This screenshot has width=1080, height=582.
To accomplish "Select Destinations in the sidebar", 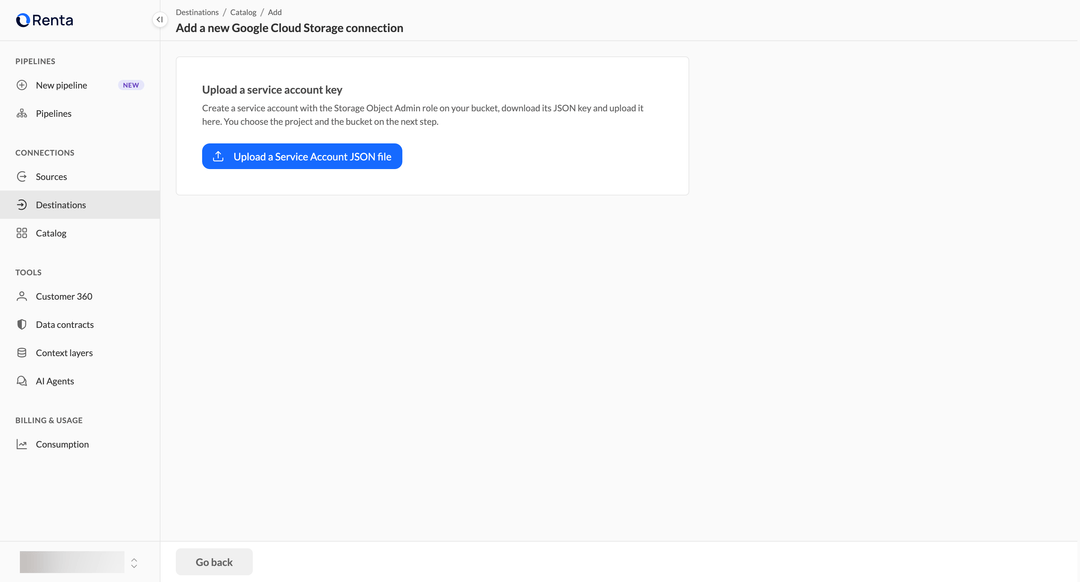I will pos(80,205).
